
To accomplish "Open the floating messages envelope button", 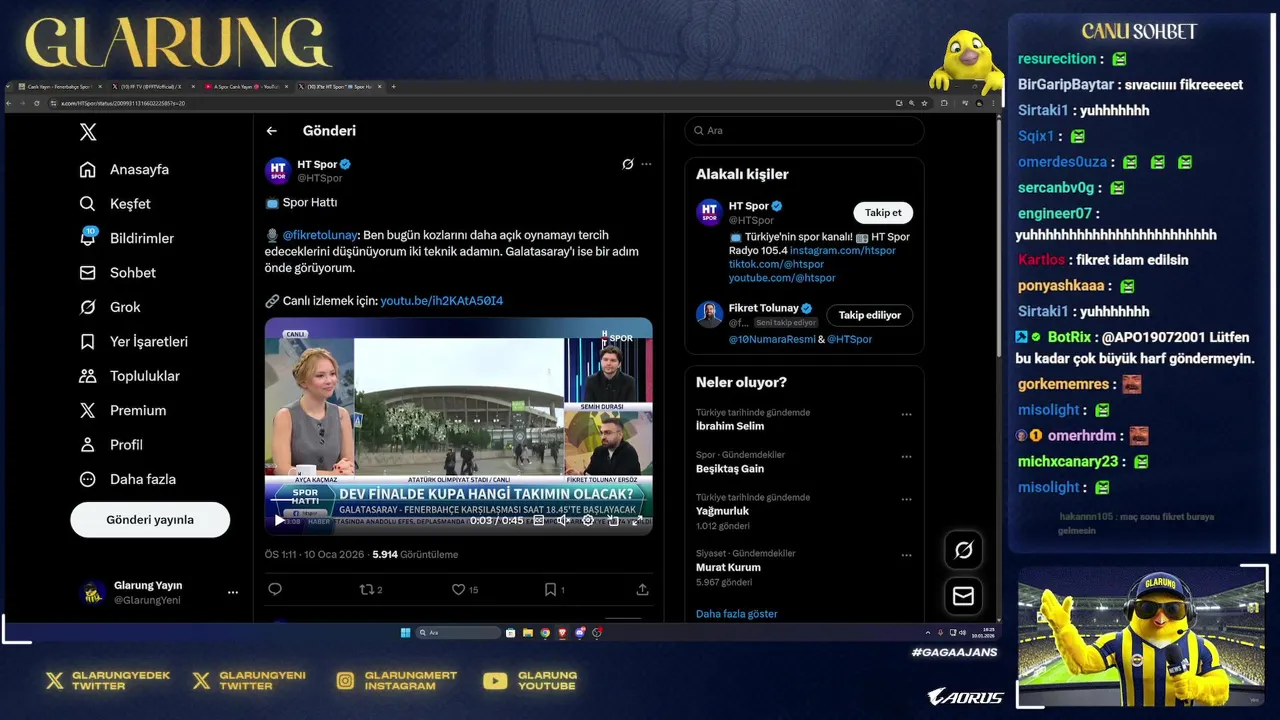I will coord(964,596).
